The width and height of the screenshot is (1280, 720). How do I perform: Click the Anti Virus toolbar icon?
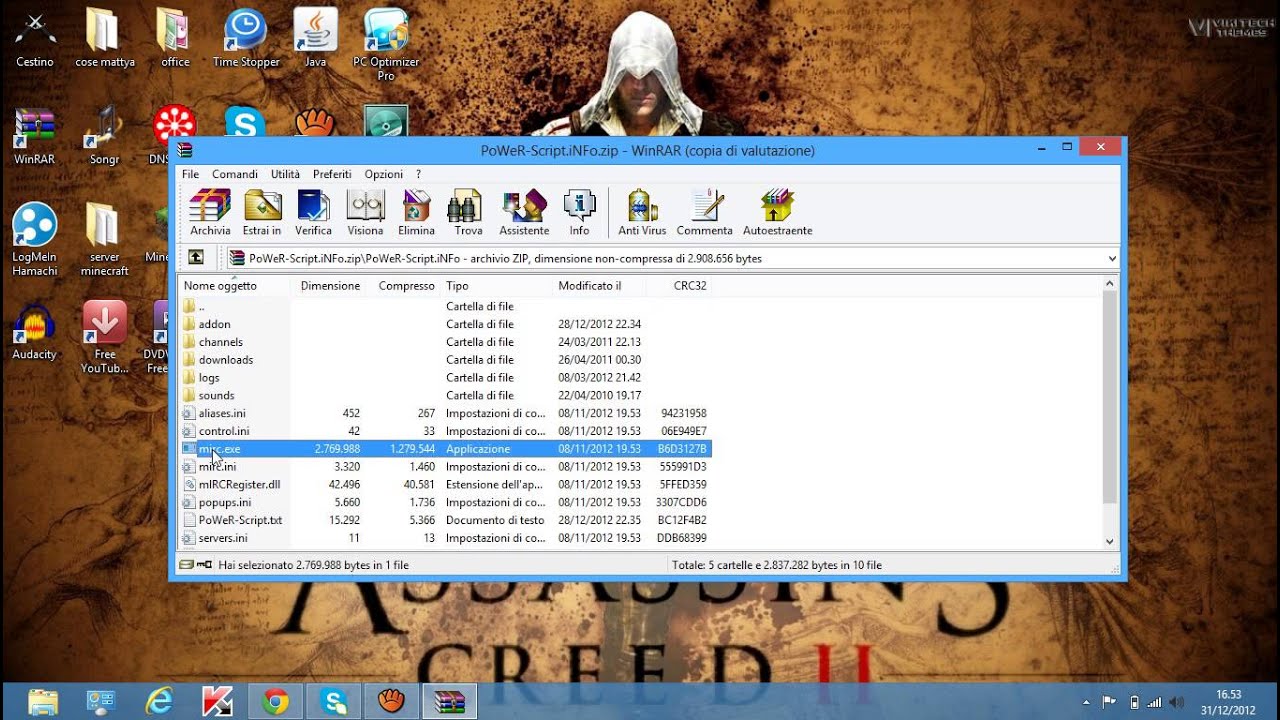click(642, 212)
